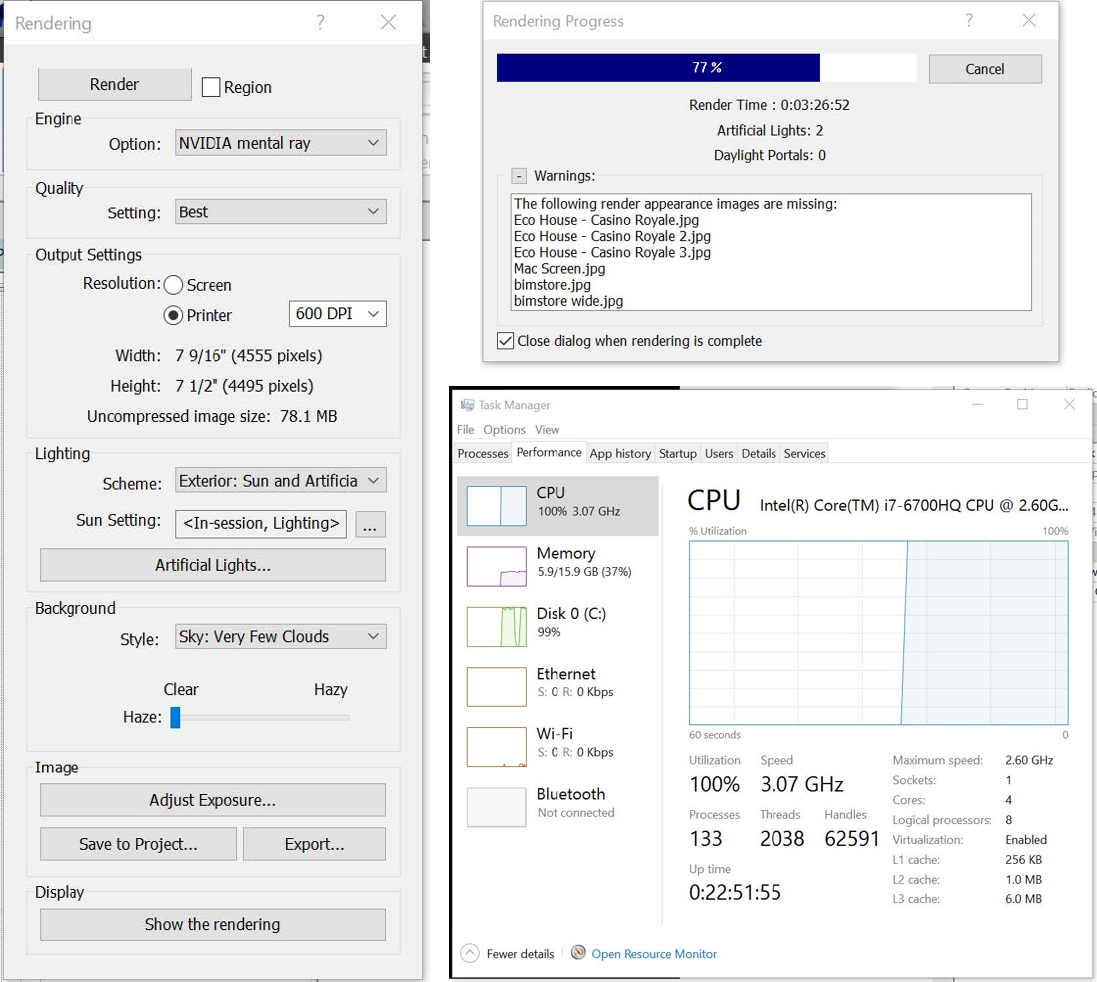Screen dimensions: 1097x982
Task: Click the 77% render progress bar
Action: (707, 68)
